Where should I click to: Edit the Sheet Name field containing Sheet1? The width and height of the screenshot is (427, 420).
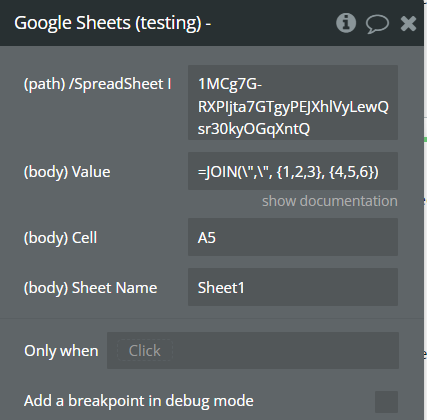coord(293,287)
